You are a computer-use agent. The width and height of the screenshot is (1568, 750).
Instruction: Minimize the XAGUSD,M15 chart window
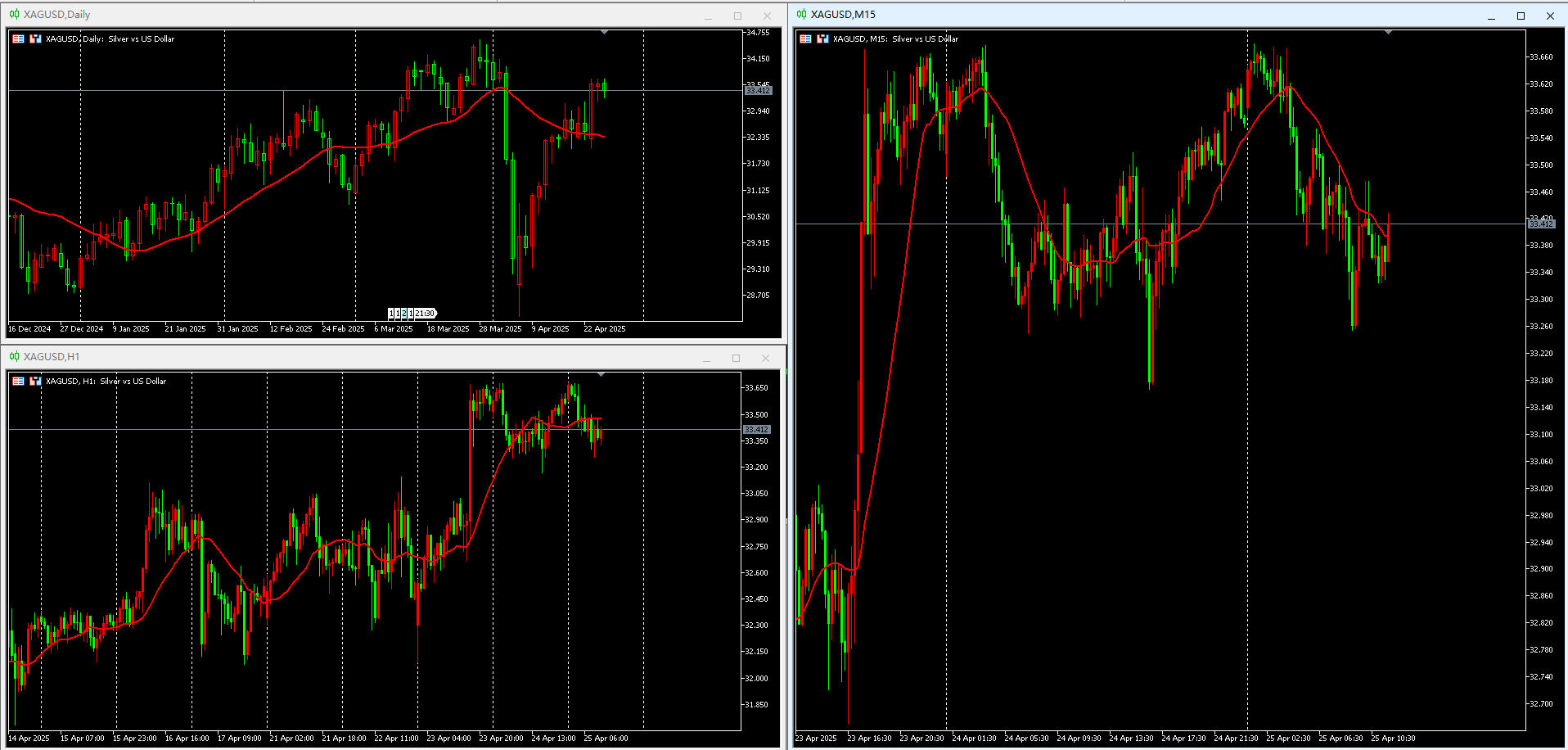(1491, 16)
